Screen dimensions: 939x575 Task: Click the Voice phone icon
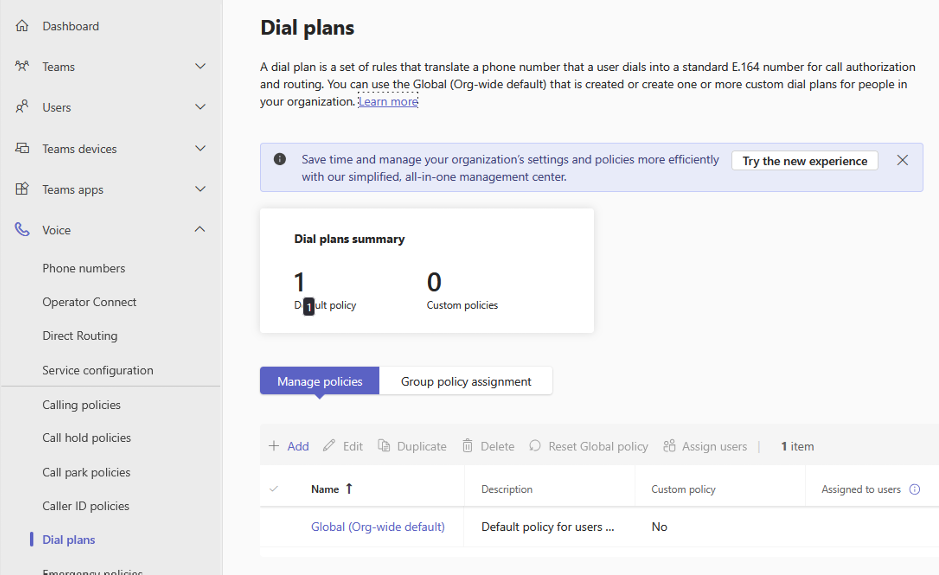click(x=22, y=229)
